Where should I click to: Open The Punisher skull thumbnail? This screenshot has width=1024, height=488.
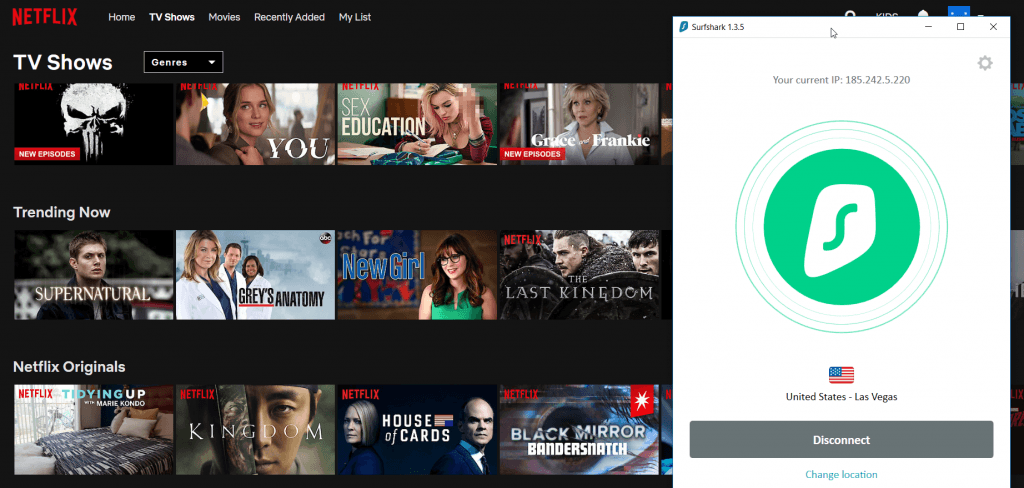pyautogui.click(x=93, y=124)
